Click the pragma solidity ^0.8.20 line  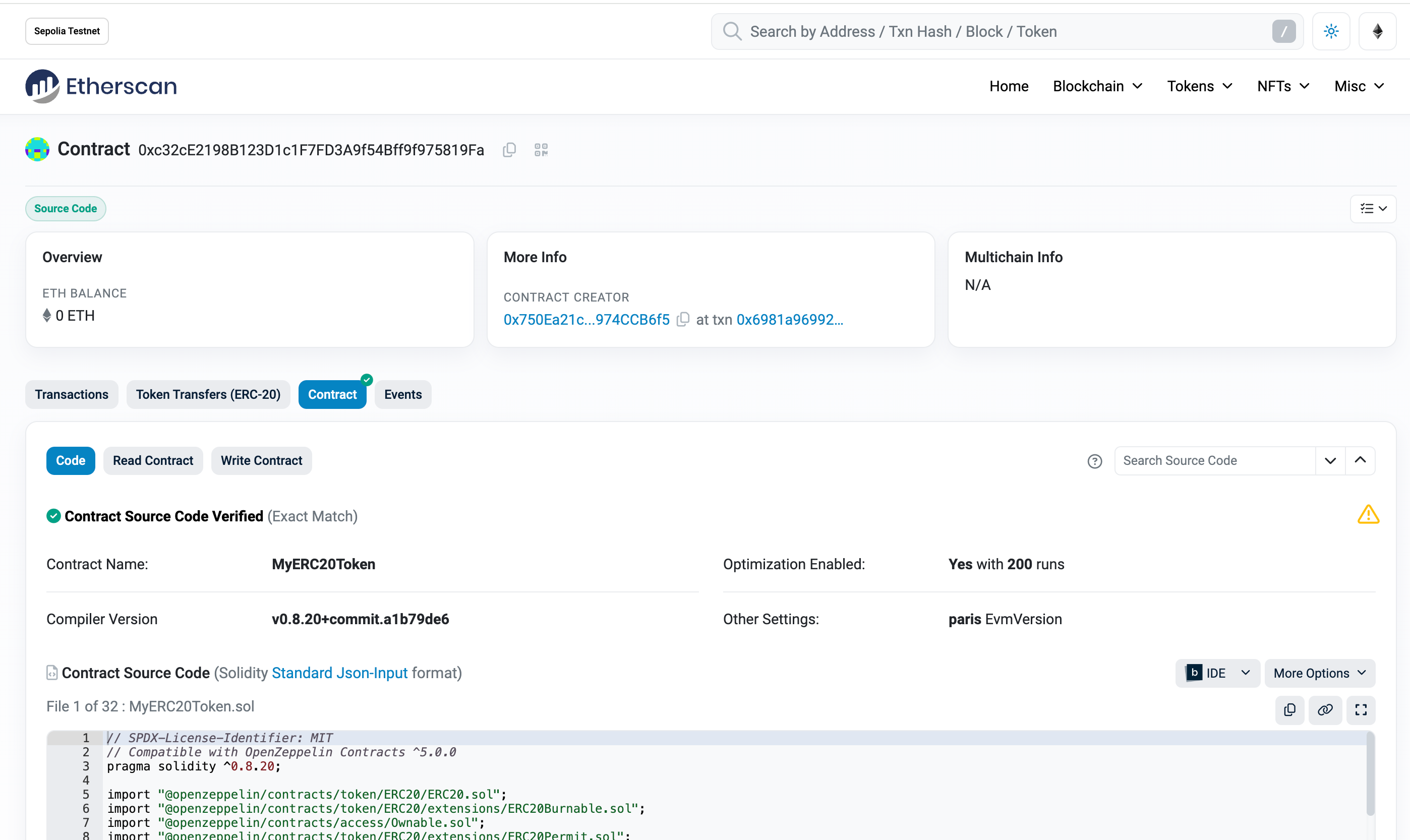click(x=194, y=766)
